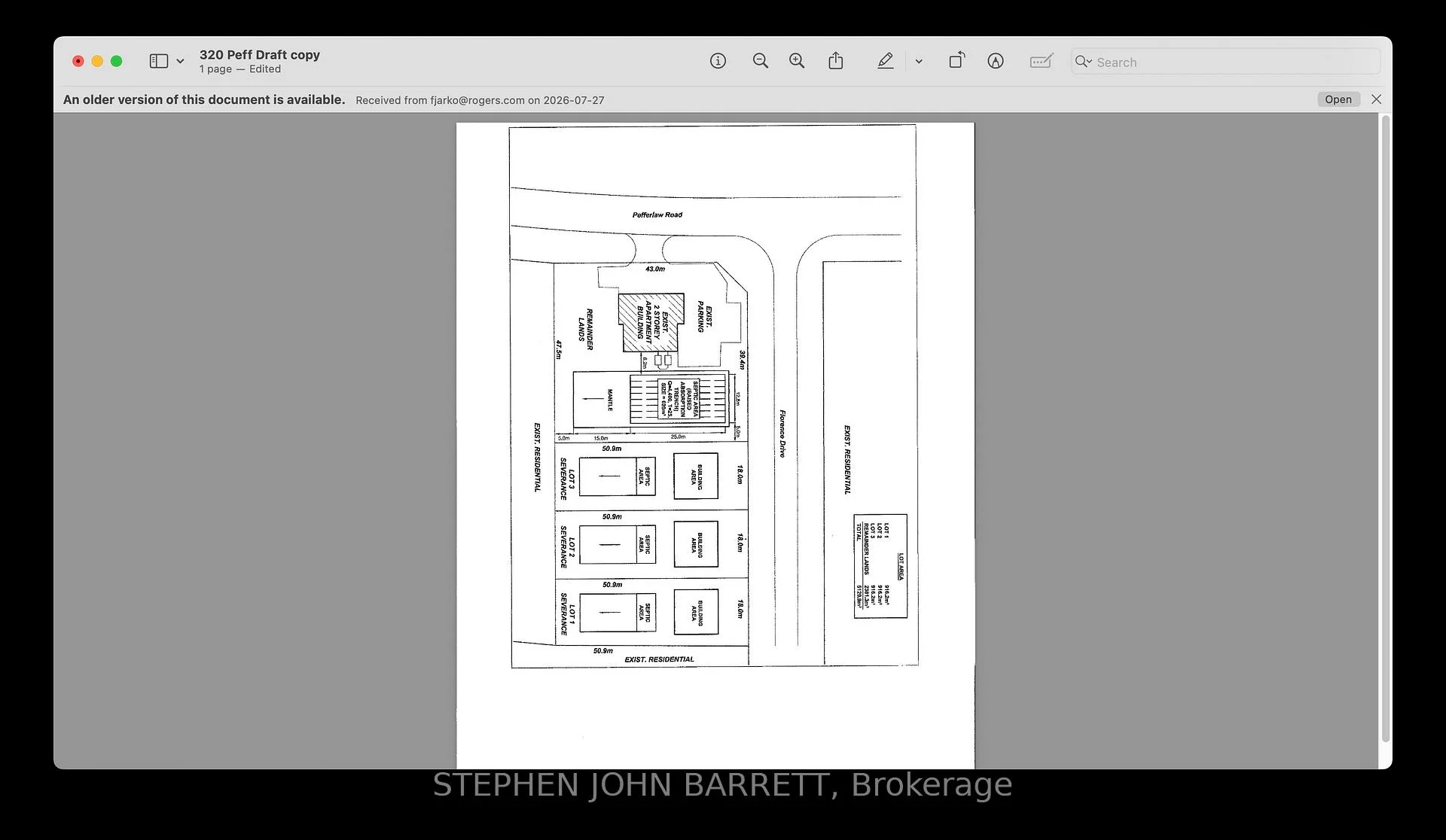Zoom in on the document
This screenshot has width=1446, height=840.
(x=797, y=61)
